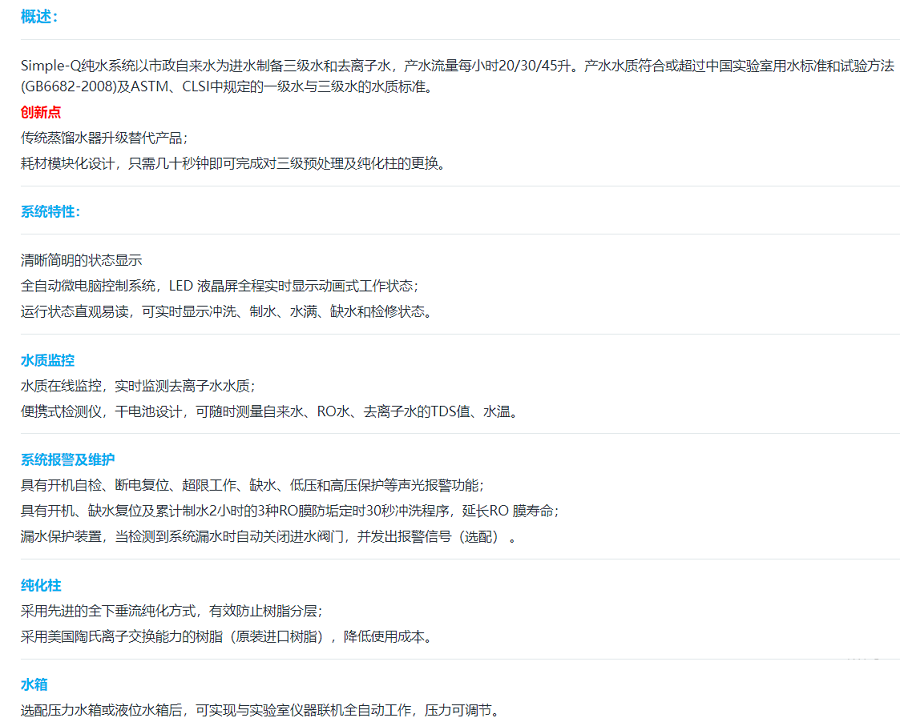Click the red 创新点 heading

41,111
